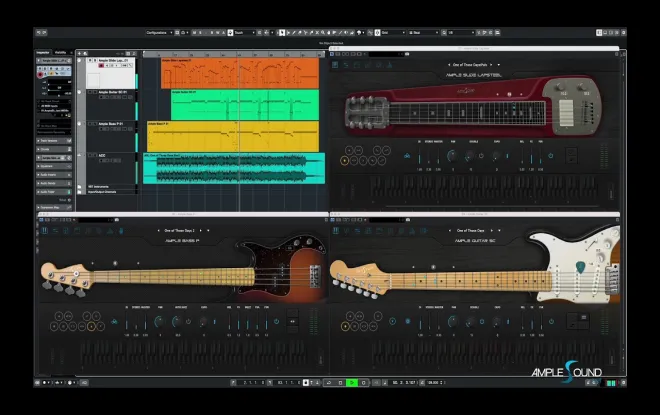Toggle the transport Cycle loop button
Screen dimensions: 660x415
point(329,382)
